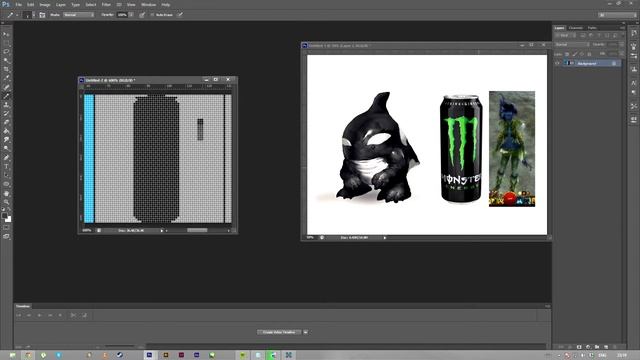
Task: Click the Timeline panel tab
Action: click(23, 306)
